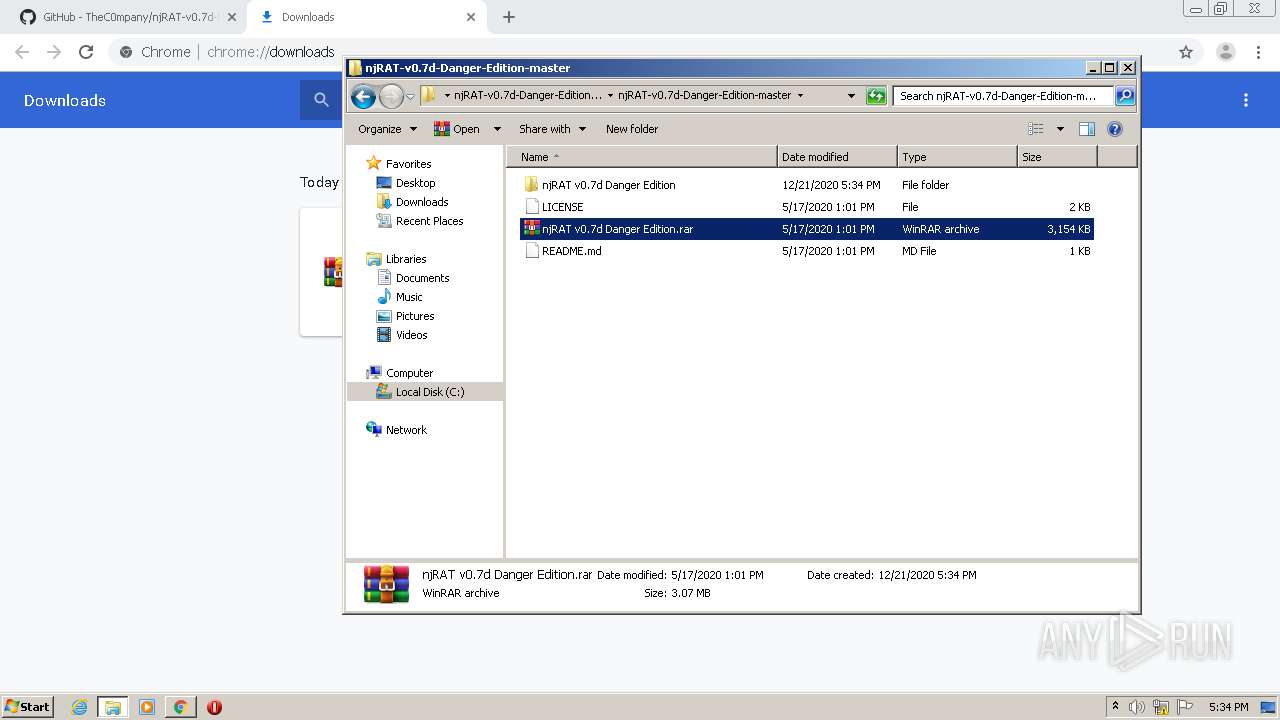Close the GitHub Chrome tab

tap(232, 17)
